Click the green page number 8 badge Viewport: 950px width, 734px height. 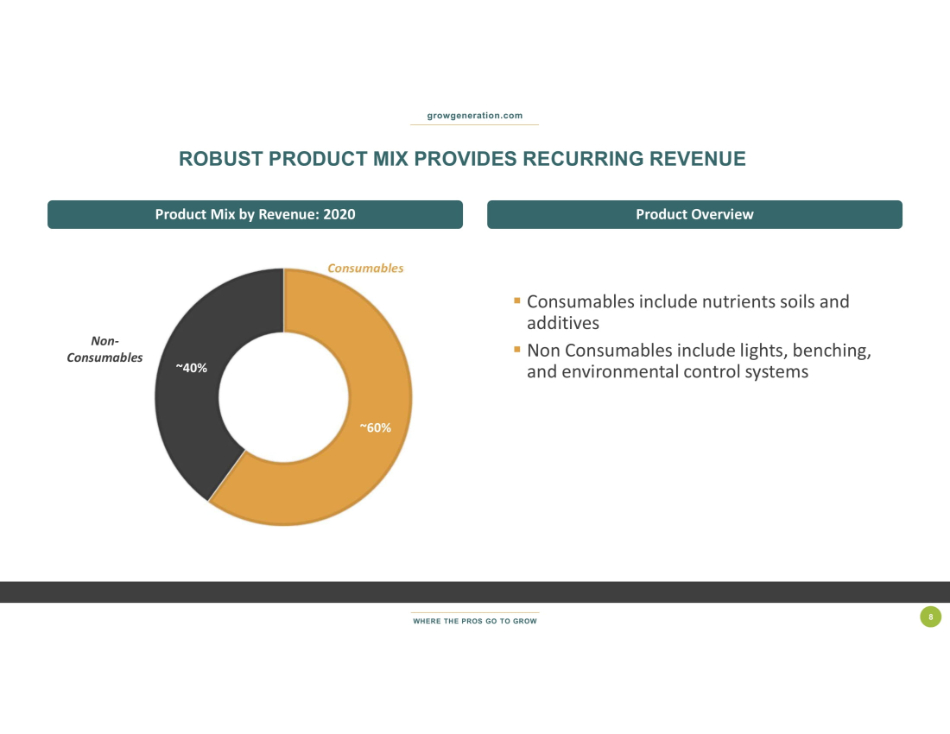931,617
